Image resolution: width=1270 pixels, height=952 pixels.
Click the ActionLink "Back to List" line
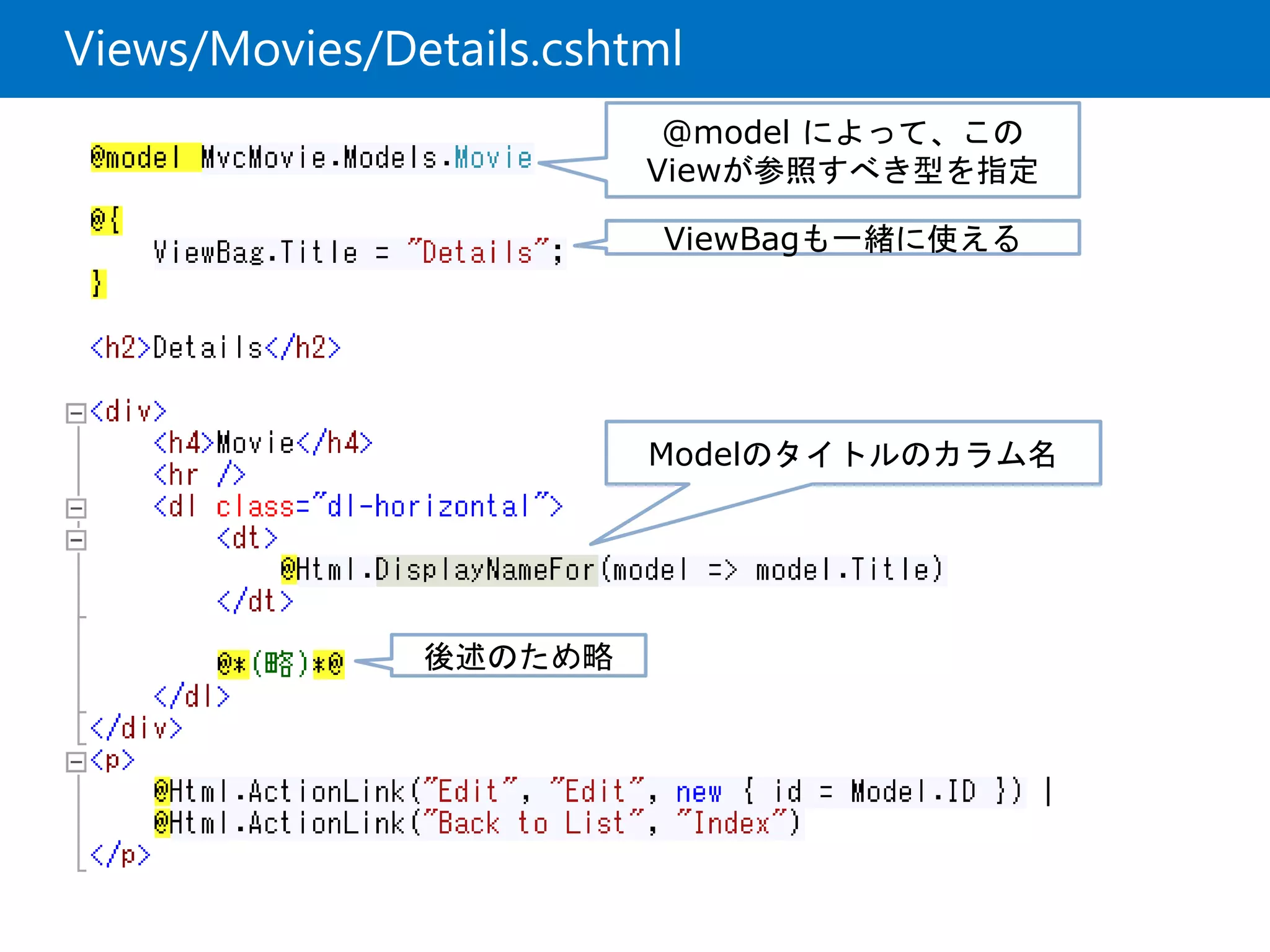coord(477,823)
